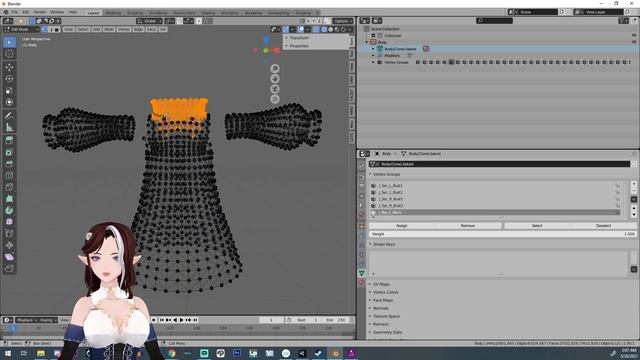Click the viewport pan hand gizmo
Image resolution: width=640 pixels, height=360 pixels.
pos(275,78)
